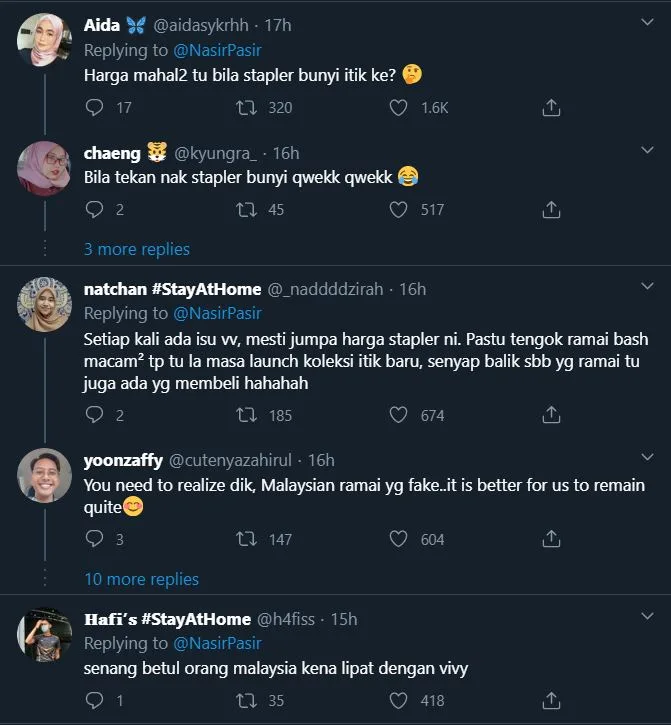The width and height of the screenshot is (671, 725).
Task: Open Aida's profile picture
Action: [43, 40]
